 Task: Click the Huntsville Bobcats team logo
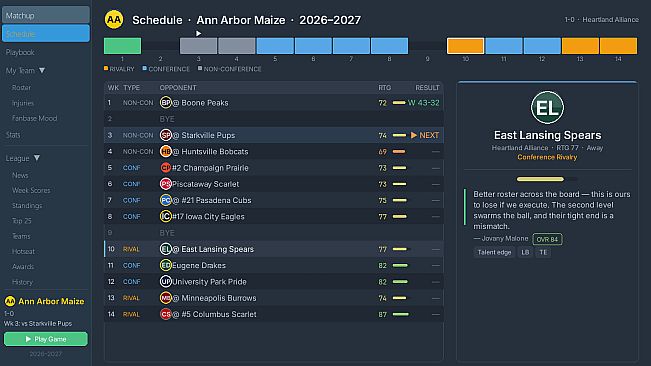click(166, 151)
